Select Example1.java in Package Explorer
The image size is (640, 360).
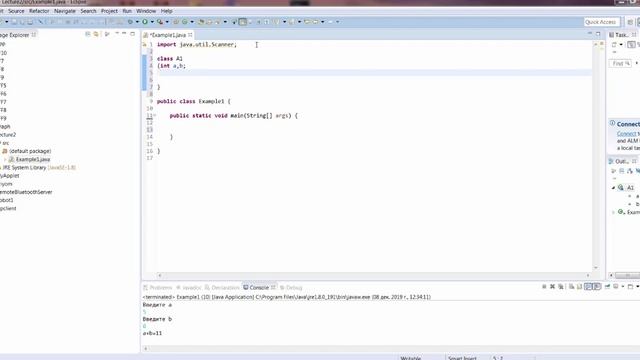(33, 159)
